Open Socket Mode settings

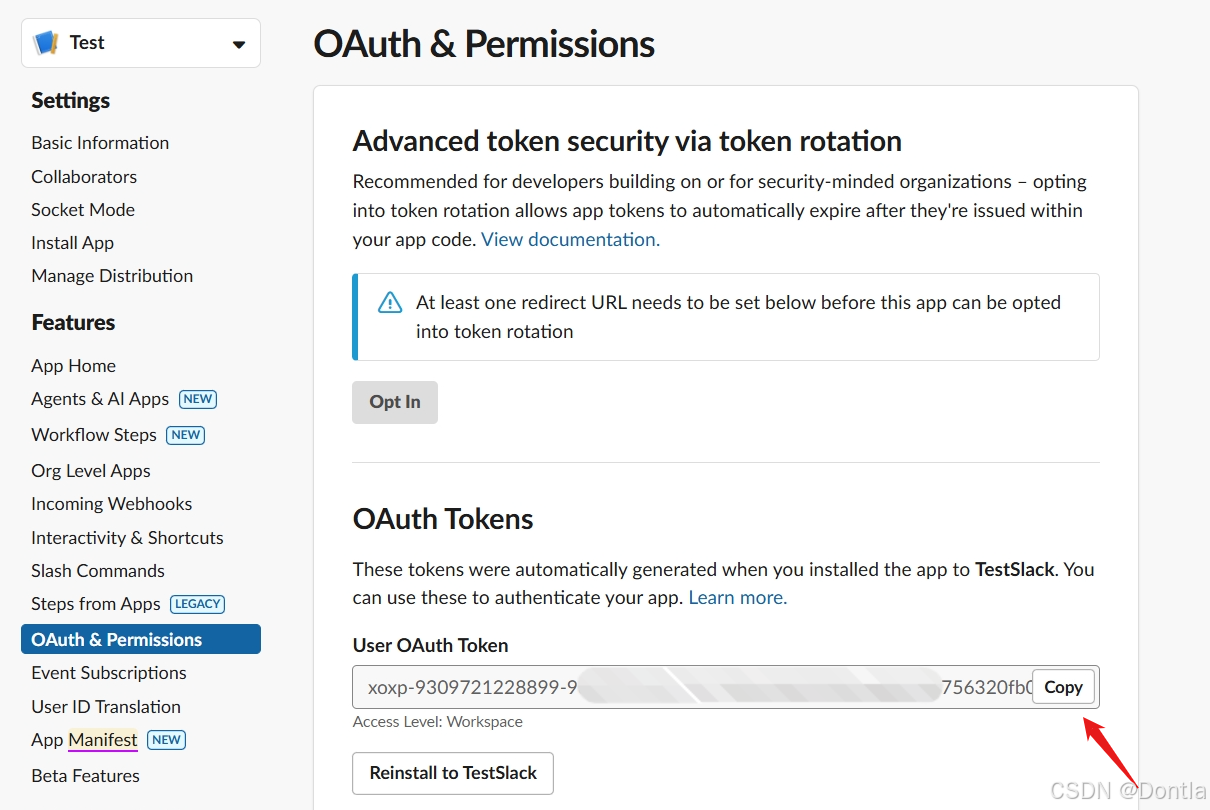(x=83, y=210)
